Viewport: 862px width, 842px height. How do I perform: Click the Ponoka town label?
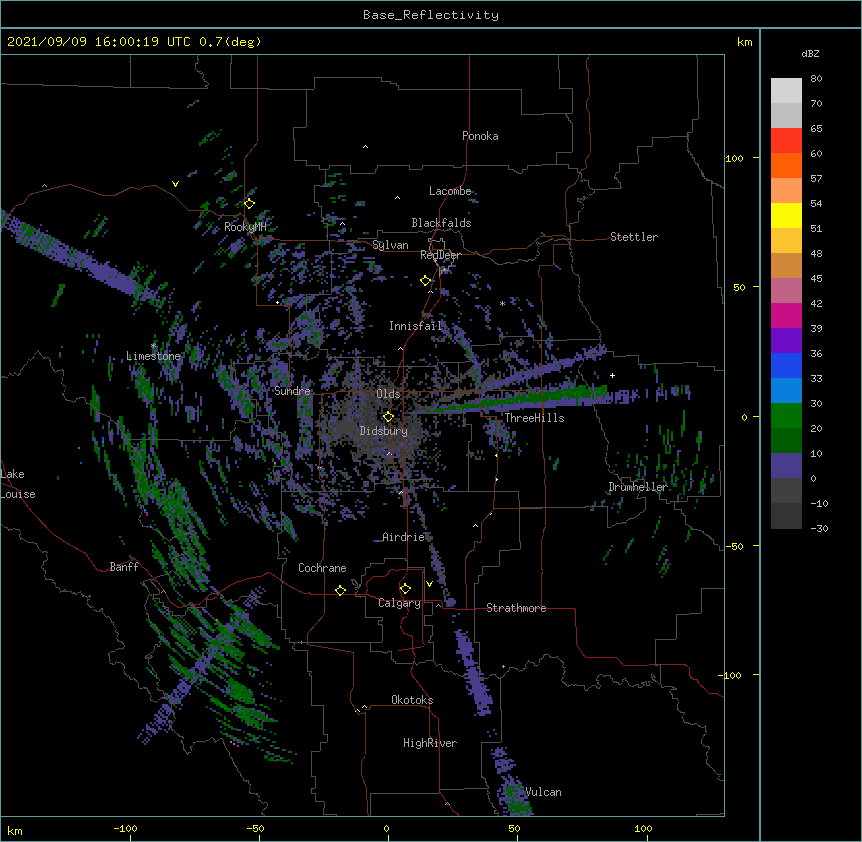(x=480, y=136)
